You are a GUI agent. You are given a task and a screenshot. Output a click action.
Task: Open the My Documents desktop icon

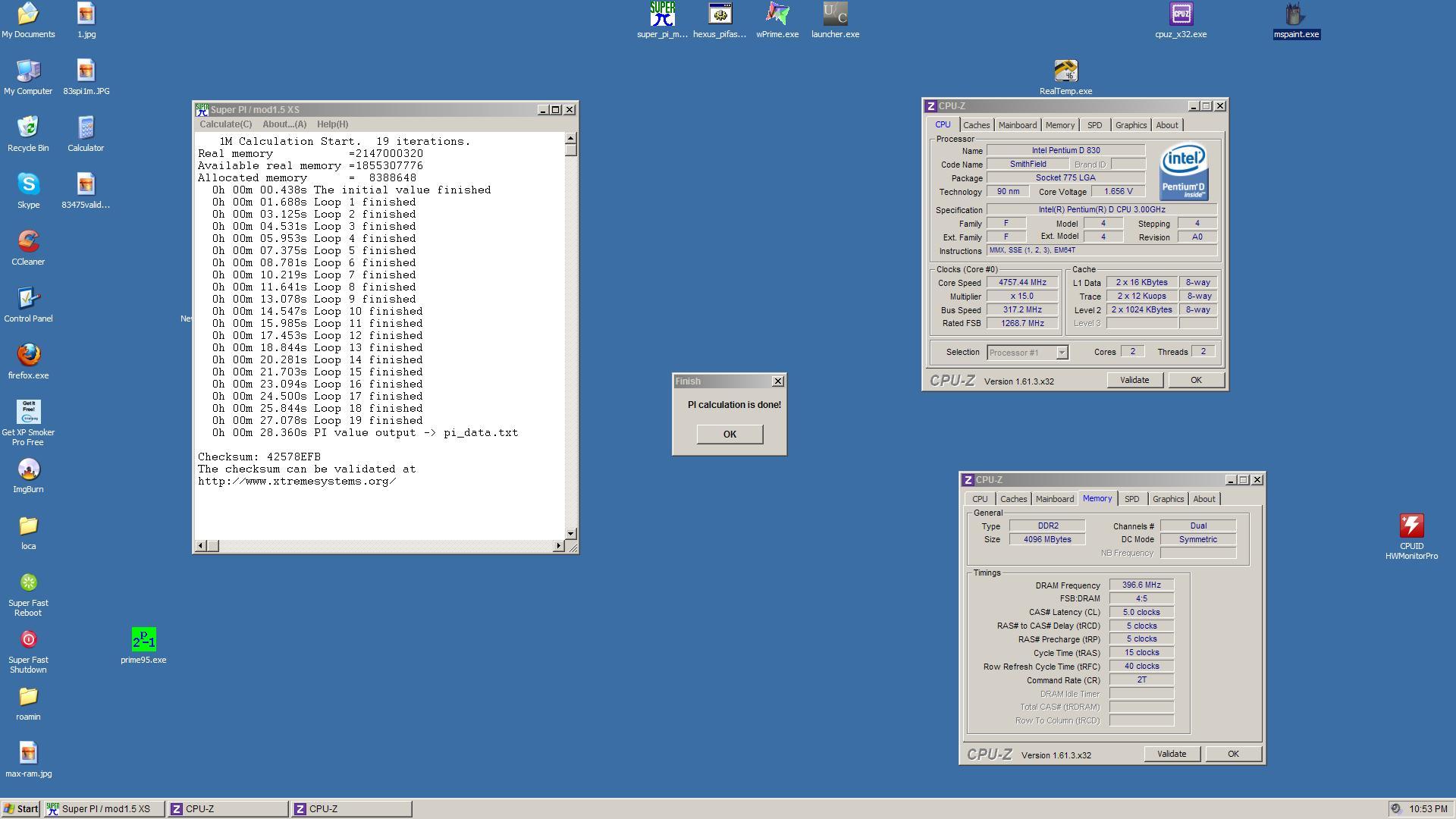[x=28, y=20]
